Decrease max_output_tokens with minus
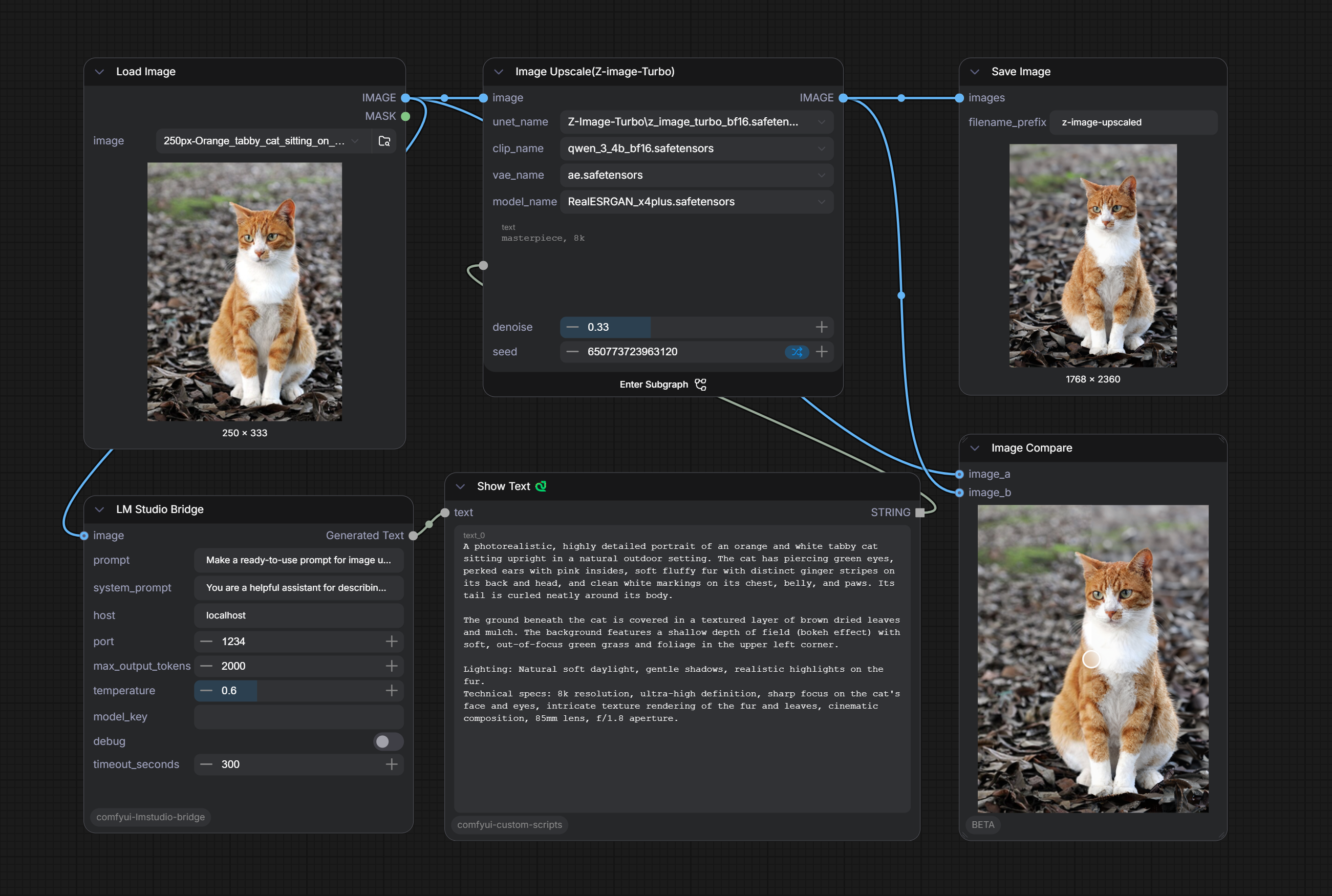This screenshot has height=896, width=1332. coord(206,666)
